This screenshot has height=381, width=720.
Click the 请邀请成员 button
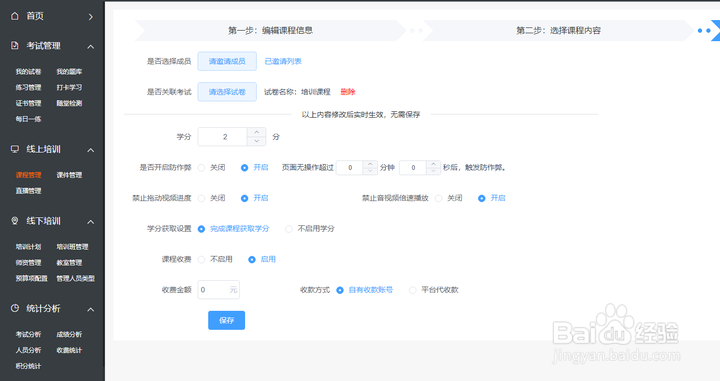click(x=227, y=61)
